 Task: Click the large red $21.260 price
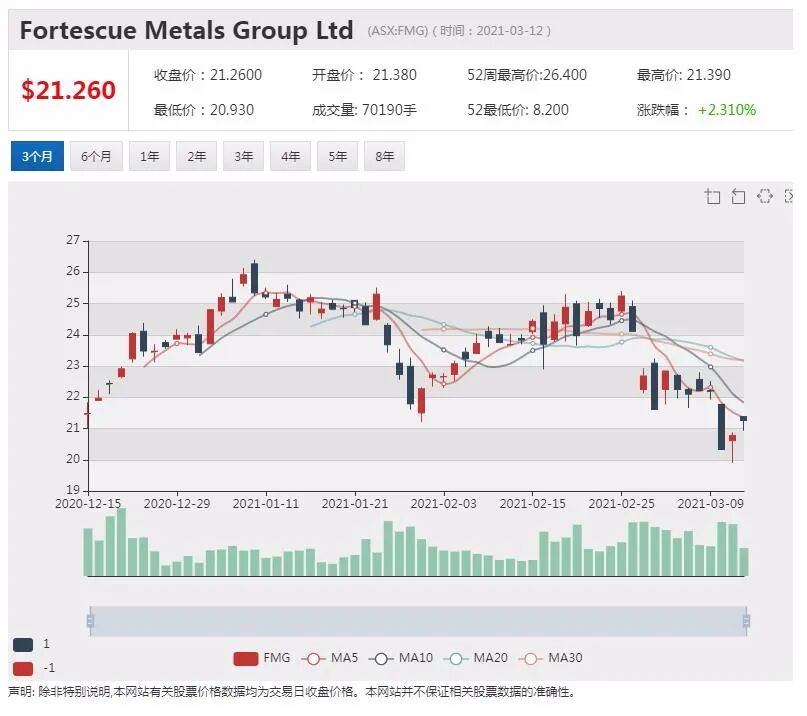(x=68, y=90)
